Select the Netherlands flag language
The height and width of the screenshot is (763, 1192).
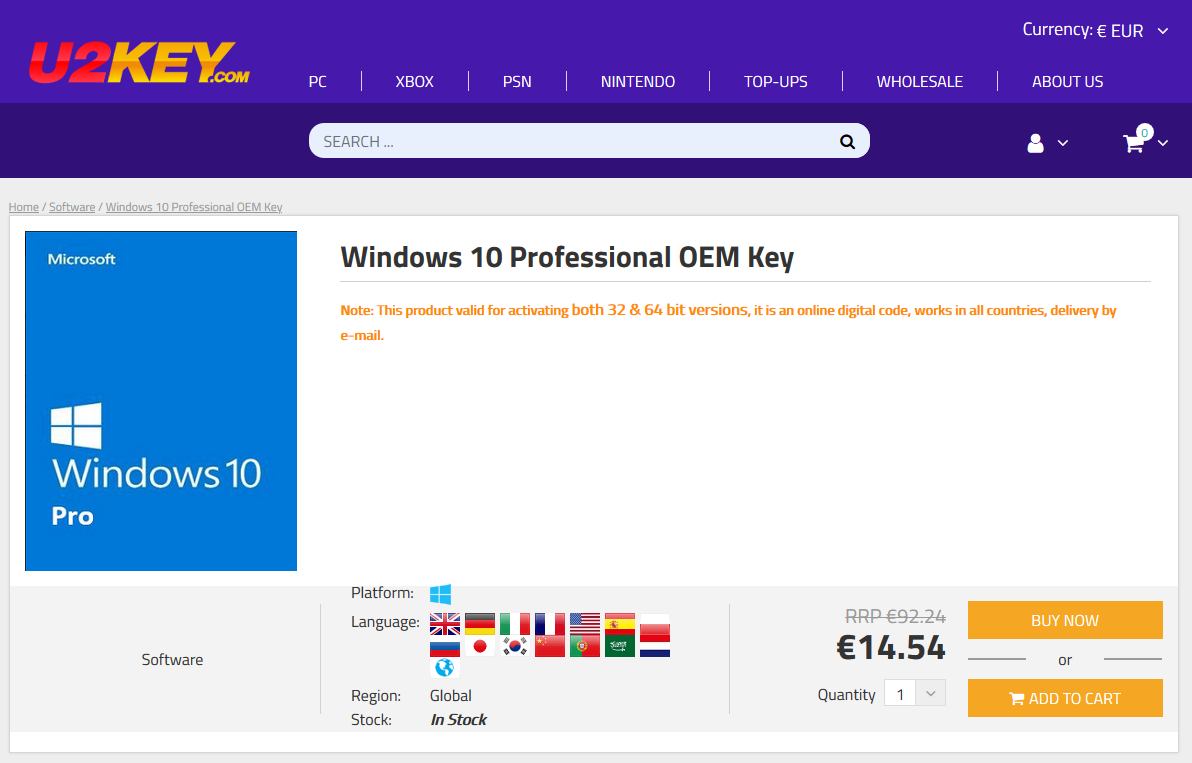[655, 646]
